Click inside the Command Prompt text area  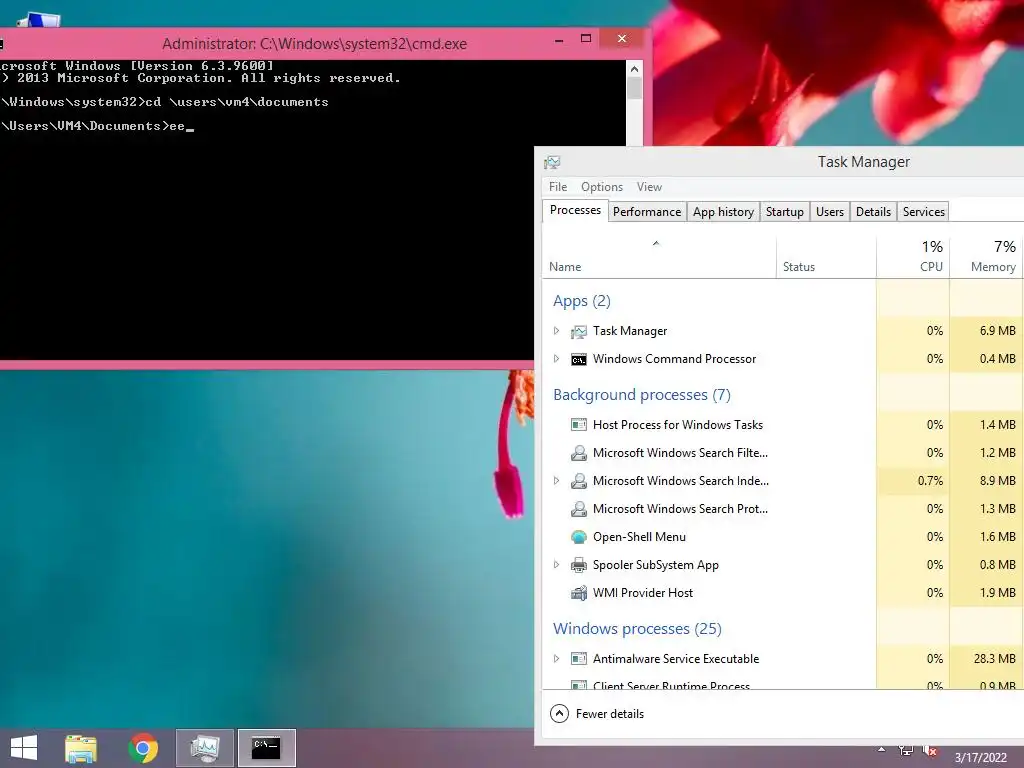312,210
